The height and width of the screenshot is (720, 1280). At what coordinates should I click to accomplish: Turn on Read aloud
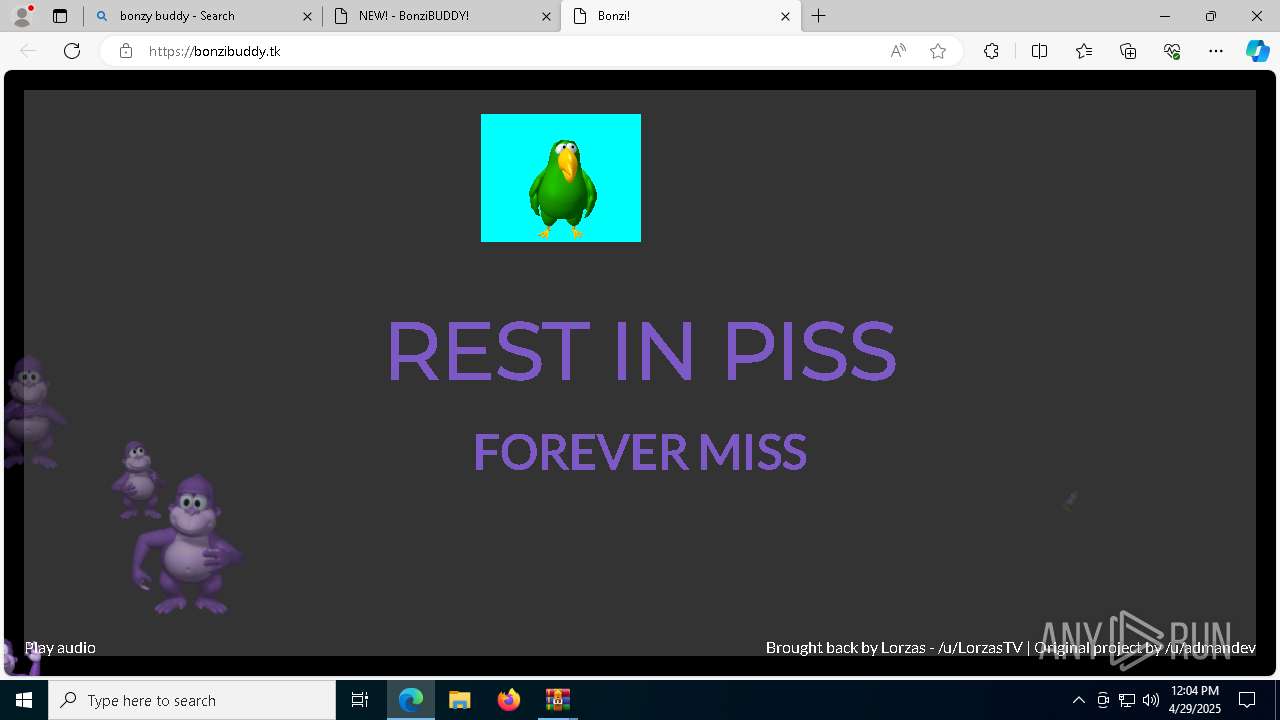(898, 51)
